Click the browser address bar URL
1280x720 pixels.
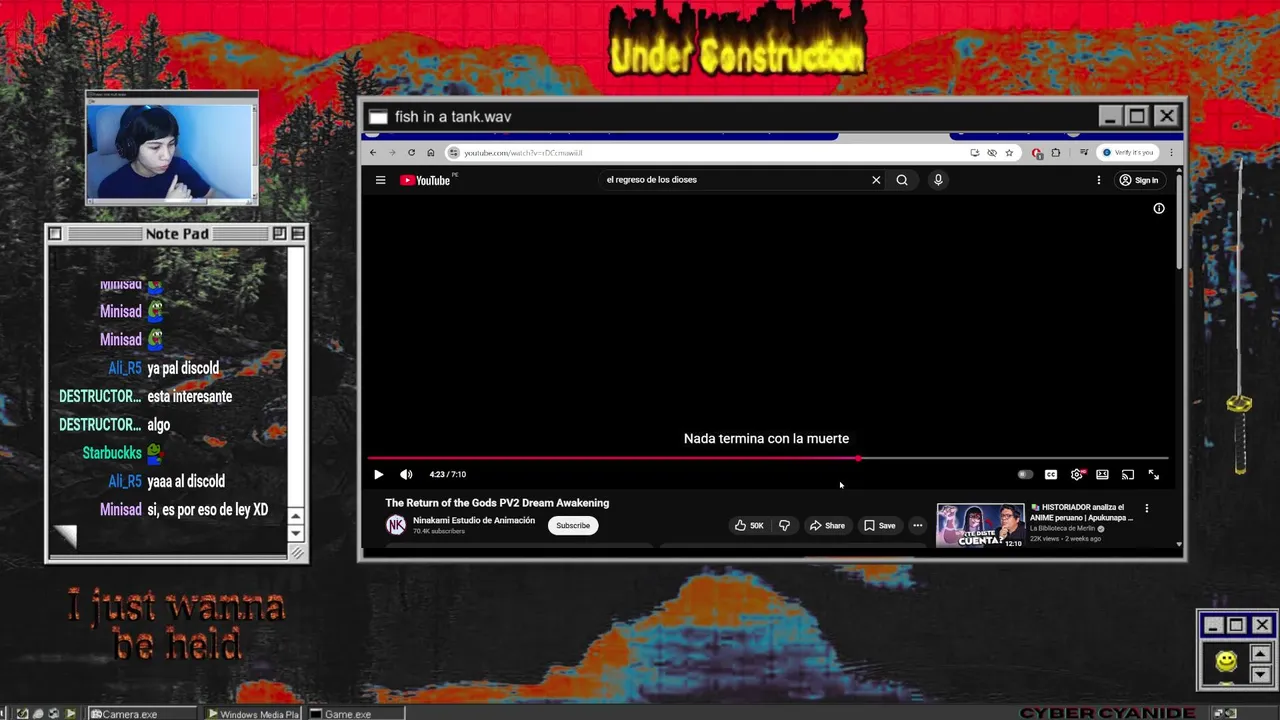(523, 153)
